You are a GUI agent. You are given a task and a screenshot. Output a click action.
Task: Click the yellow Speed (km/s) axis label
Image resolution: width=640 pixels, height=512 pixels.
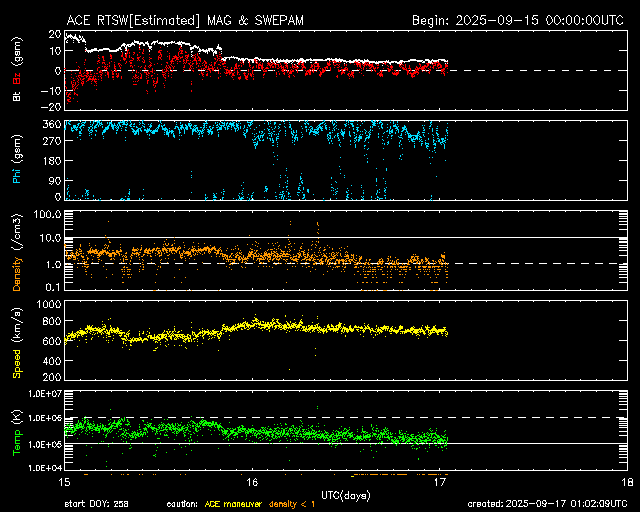[x=17, y=344]
